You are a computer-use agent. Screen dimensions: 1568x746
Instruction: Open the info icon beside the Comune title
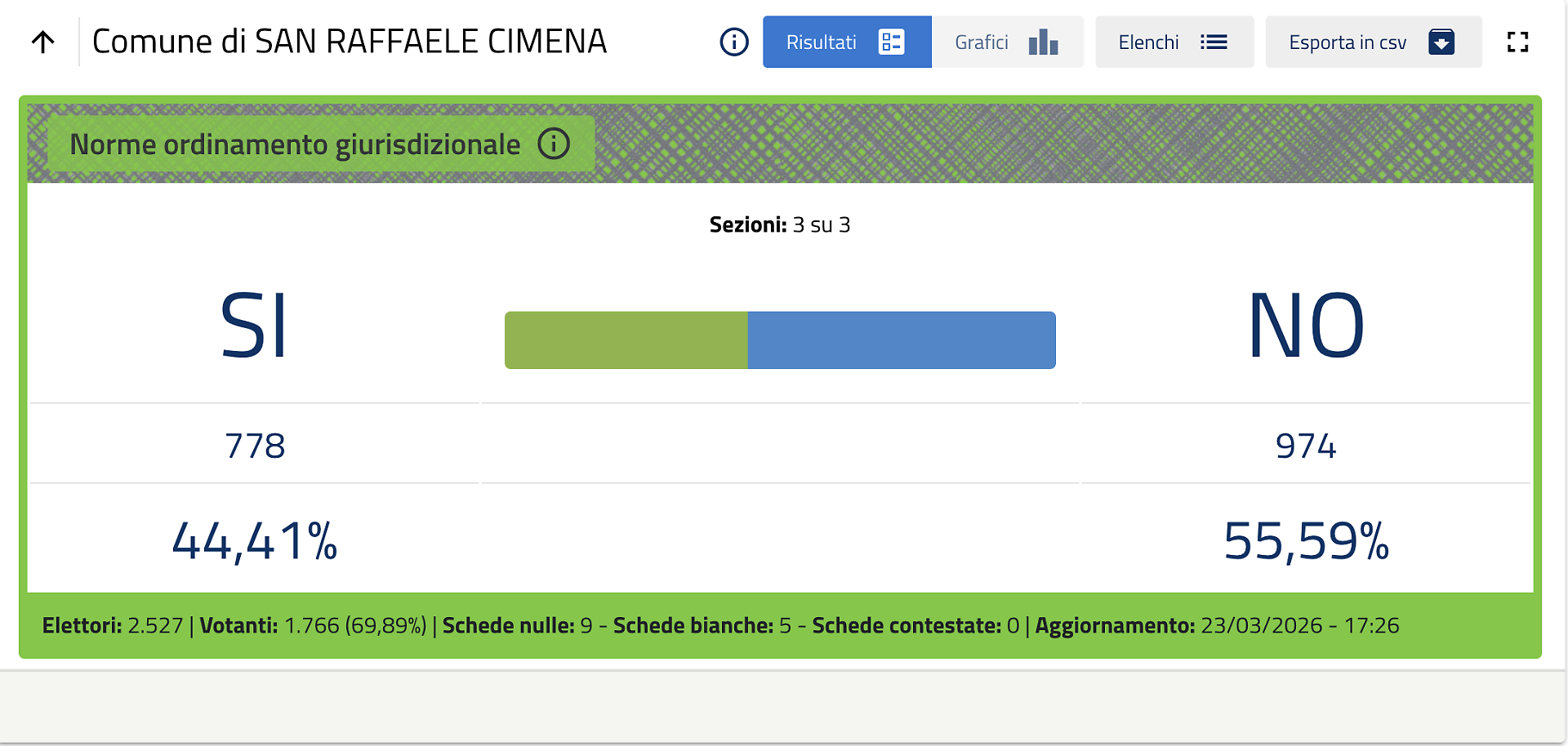(734, 42)
